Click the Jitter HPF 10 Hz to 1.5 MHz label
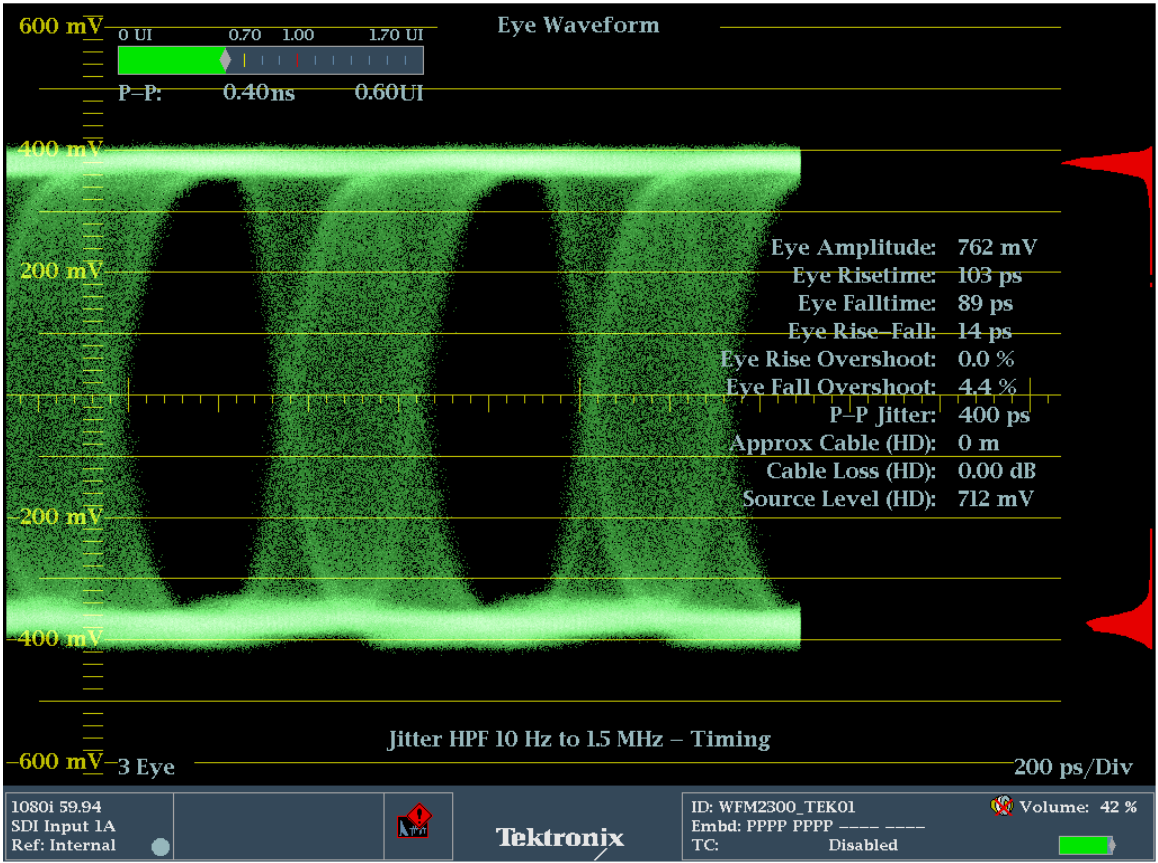Image resolution: width=1158 pixels, height=863 pixels. [x=579, y=739]
